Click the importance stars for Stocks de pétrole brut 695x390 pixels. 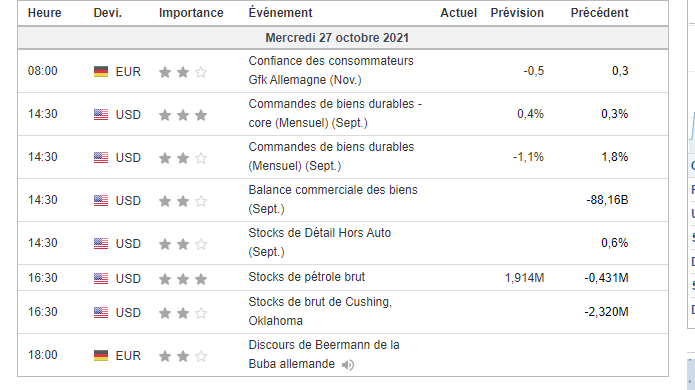coord(183,279)
